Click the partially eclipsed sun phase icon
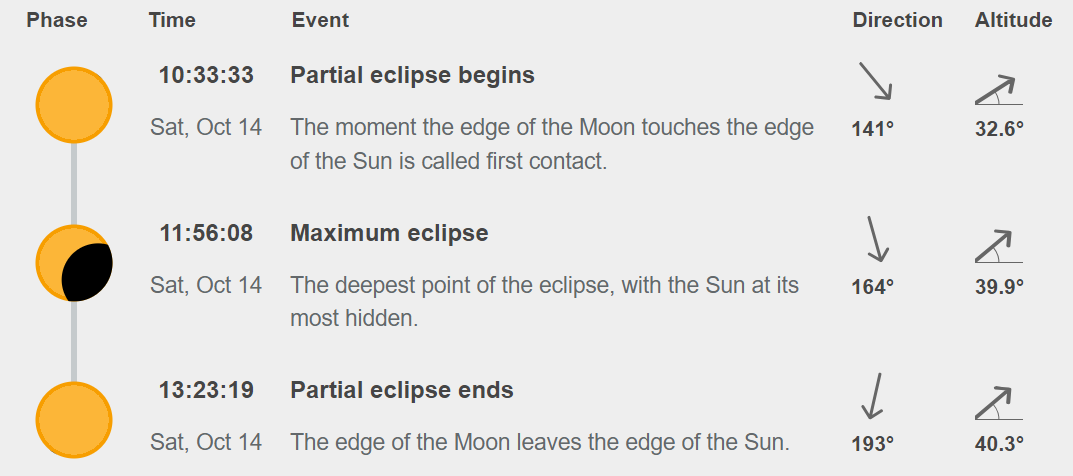 point(74,263)
